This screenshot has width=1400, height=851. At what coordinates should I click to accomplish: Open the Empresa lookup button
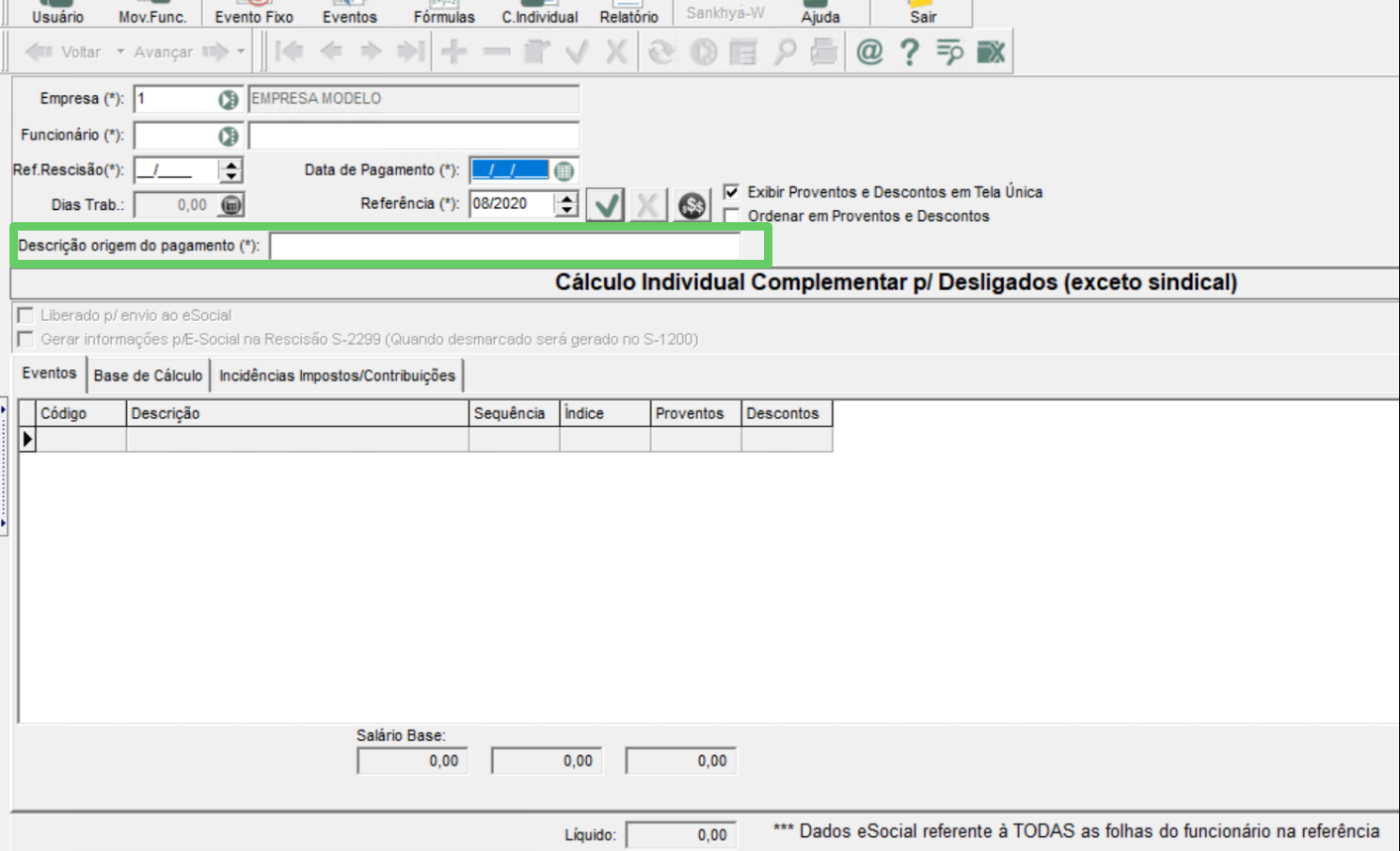click(229, 100)
